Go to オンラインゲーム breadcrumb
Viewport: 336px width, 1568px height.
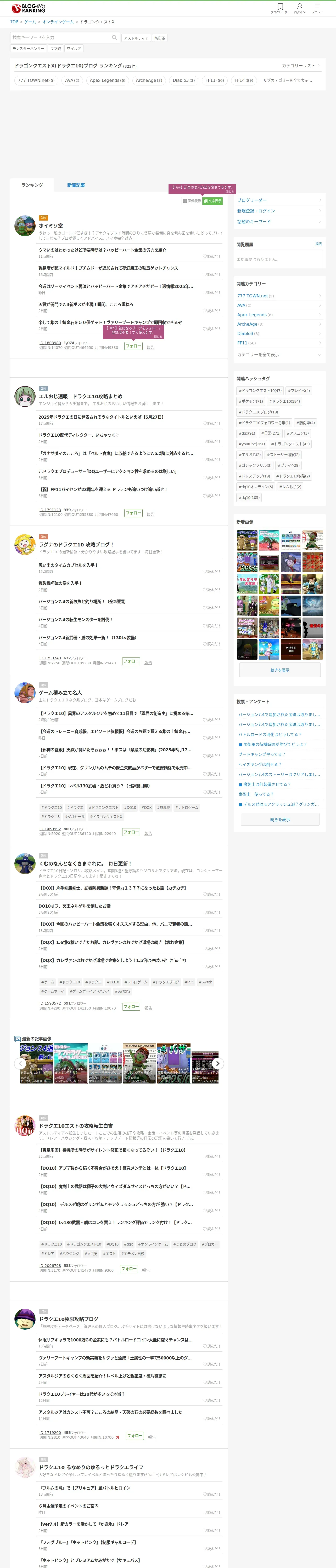(x=58, y=22)
